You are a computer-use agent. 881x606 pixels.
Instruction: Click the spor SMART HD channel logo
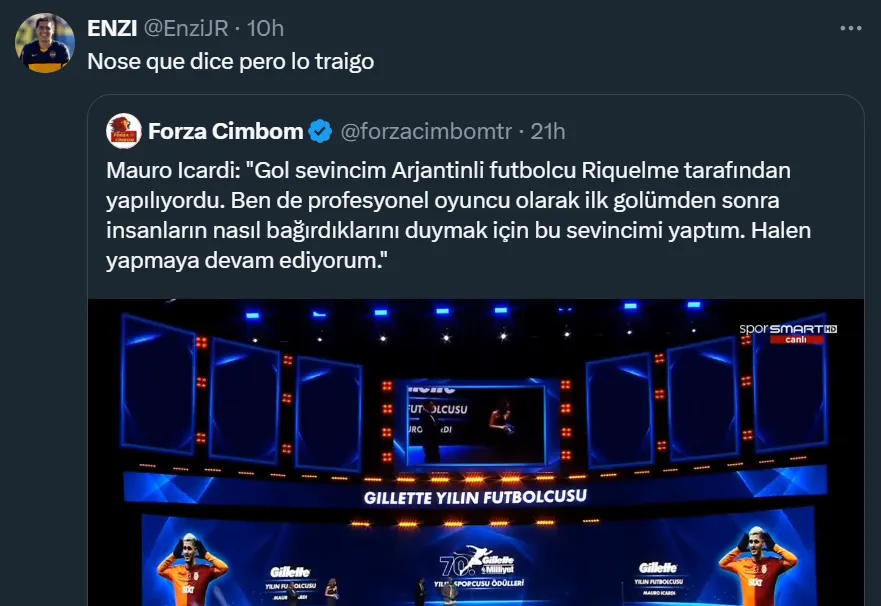[x=788, y=333]
